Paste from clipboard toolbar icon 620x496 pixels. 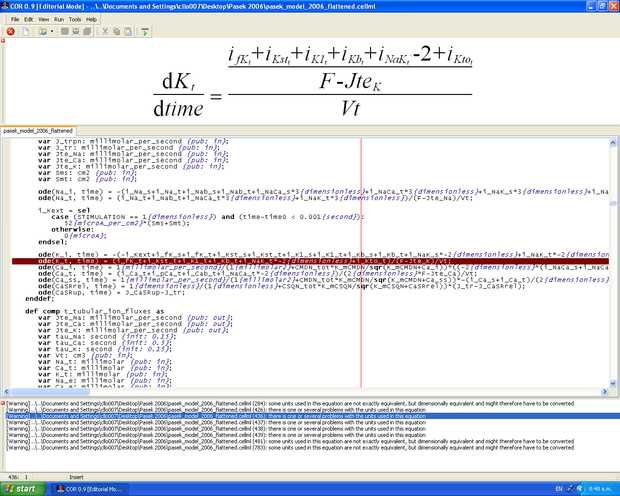128,32
